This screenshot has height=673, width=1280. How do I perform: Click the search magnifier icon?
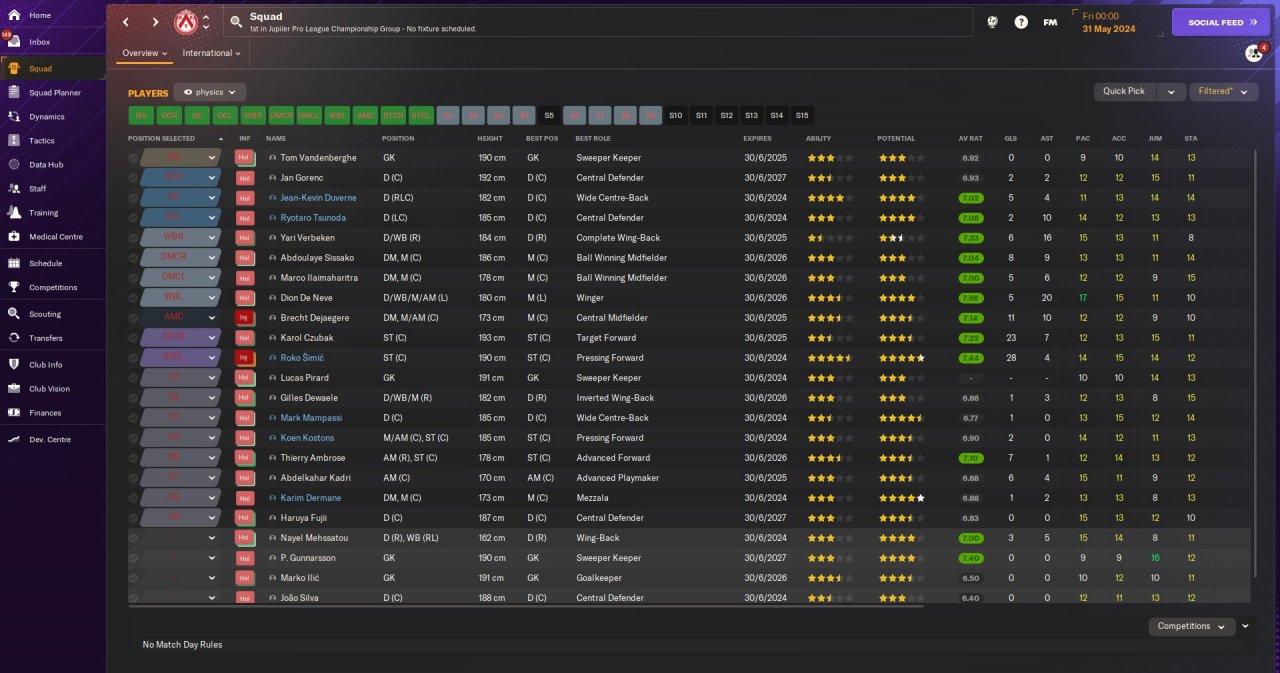pos(235,21)
